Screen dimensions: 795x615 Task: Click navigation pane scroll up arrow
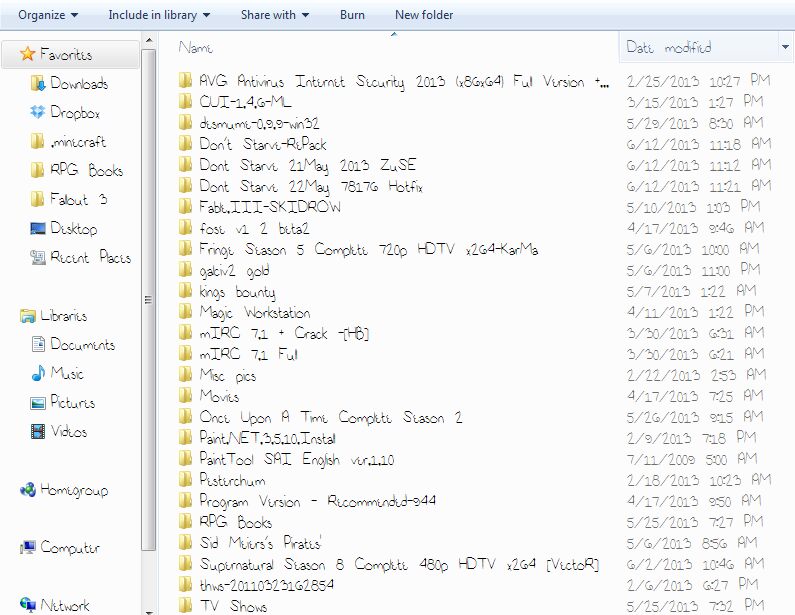tap(149, 40)
